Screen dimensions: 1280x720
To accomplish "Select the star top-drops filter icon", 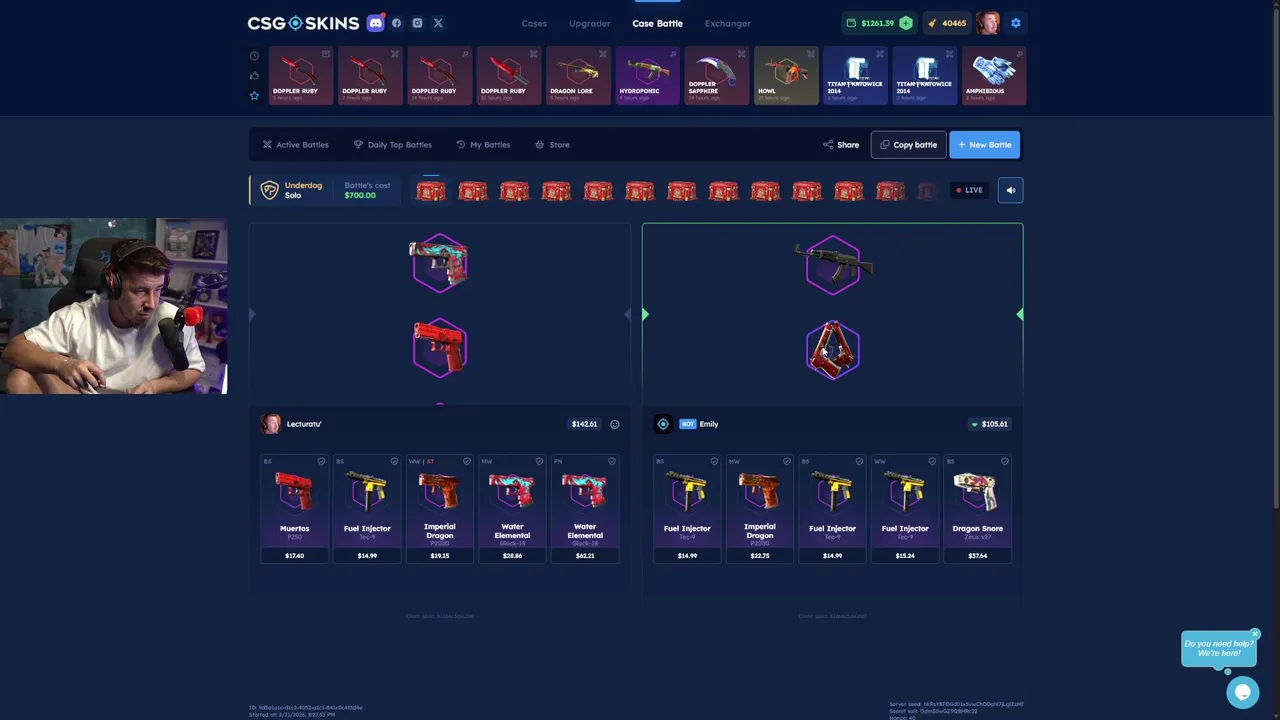I will coord(254,96).
